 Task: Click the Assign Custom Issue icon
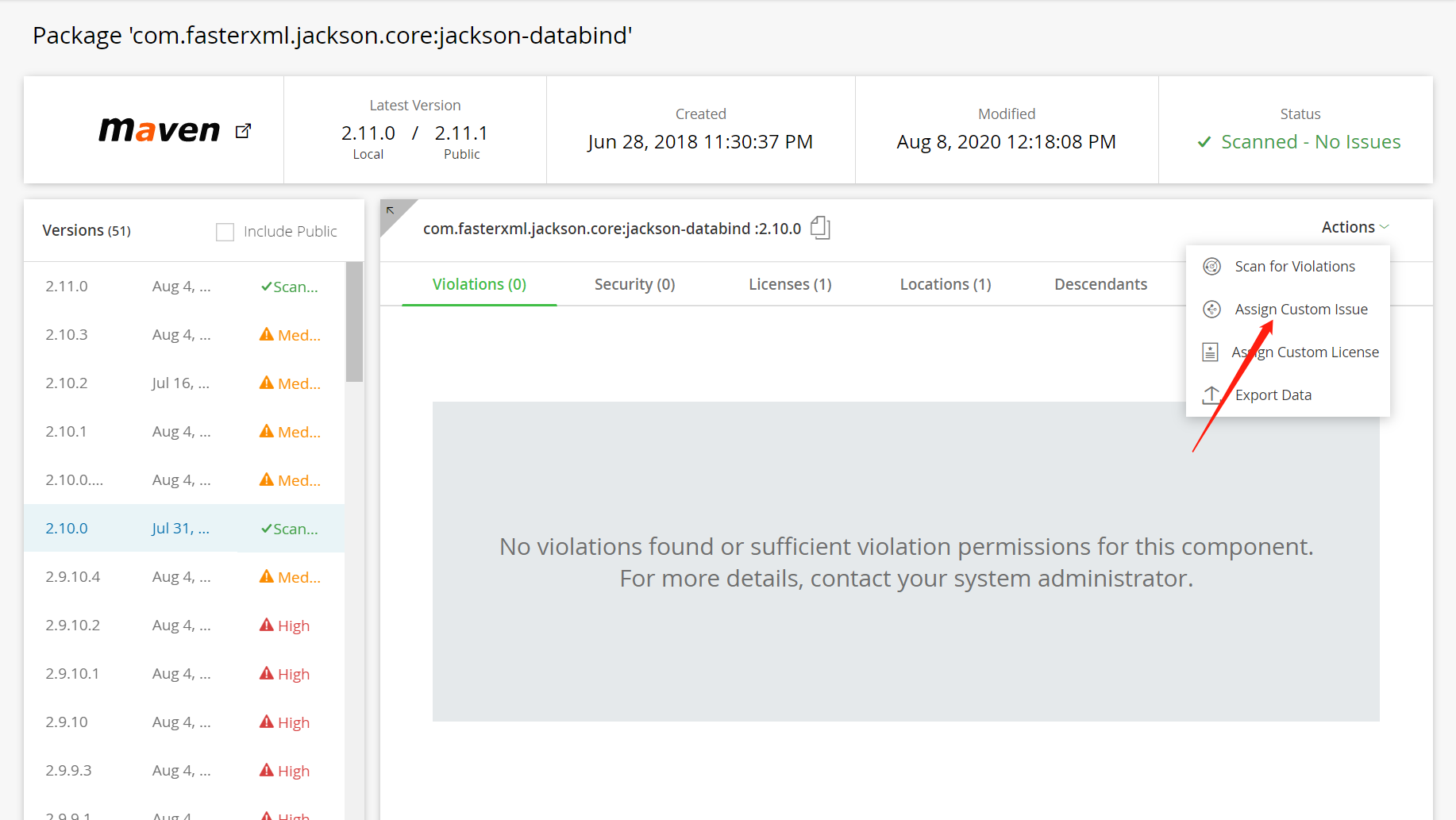click(1211, 310)
